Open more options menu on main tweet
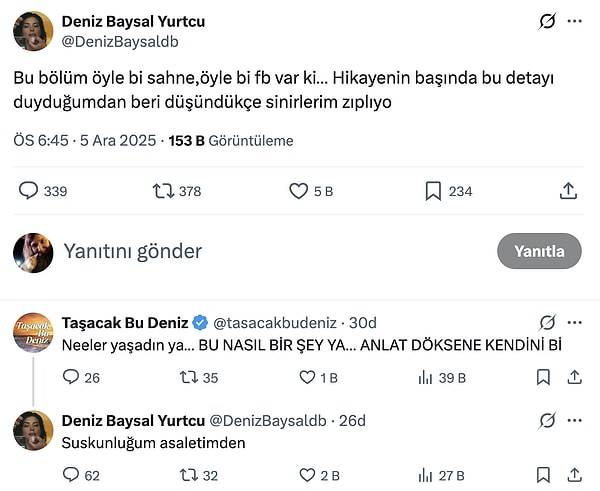The width and height of the screenshot is (600, 491). point(574,21)
